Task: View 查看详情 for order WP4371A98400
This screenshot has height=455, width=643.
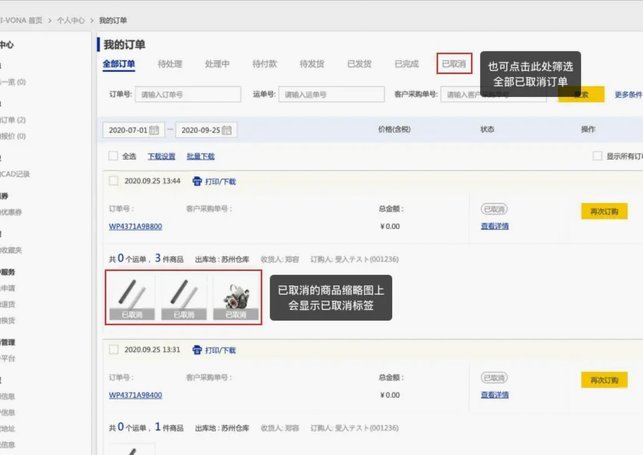Action: pyautogui.click(x=495, y=395)
